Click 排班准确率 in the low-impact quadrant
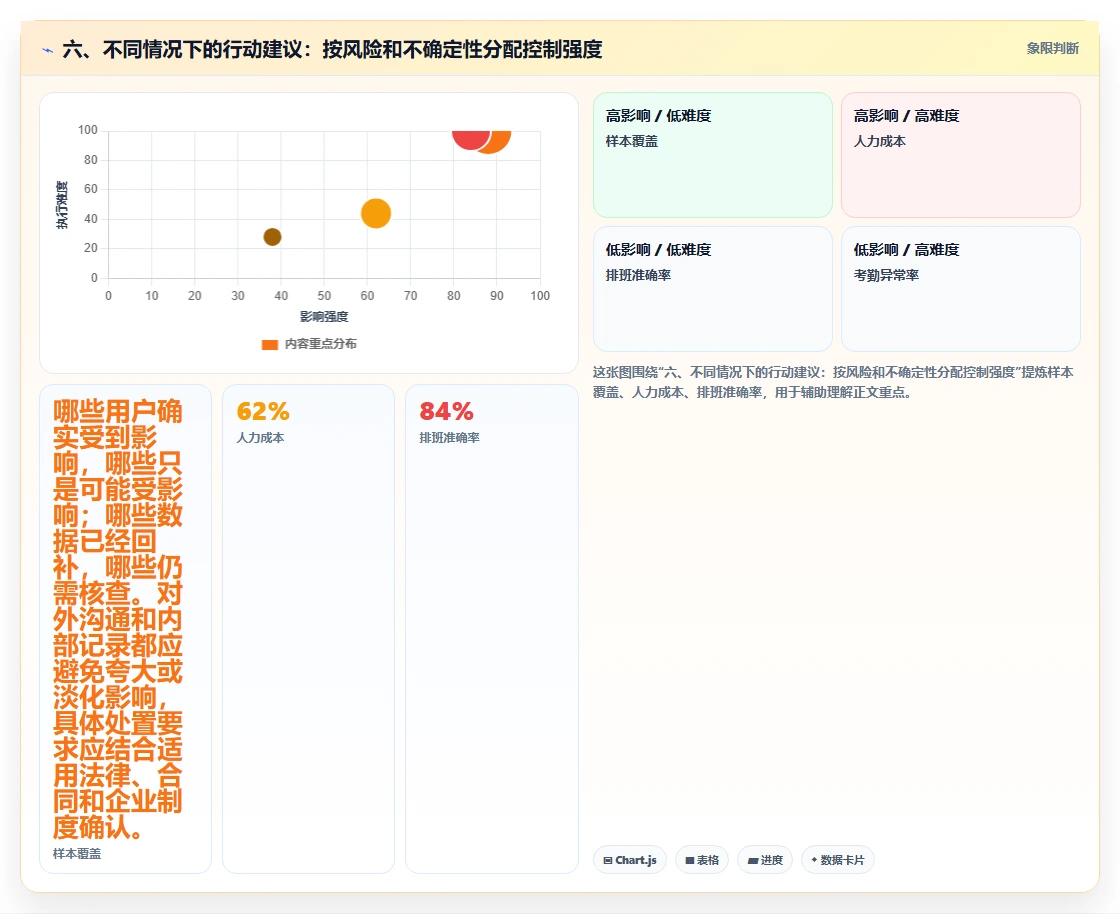 point(638,275)
